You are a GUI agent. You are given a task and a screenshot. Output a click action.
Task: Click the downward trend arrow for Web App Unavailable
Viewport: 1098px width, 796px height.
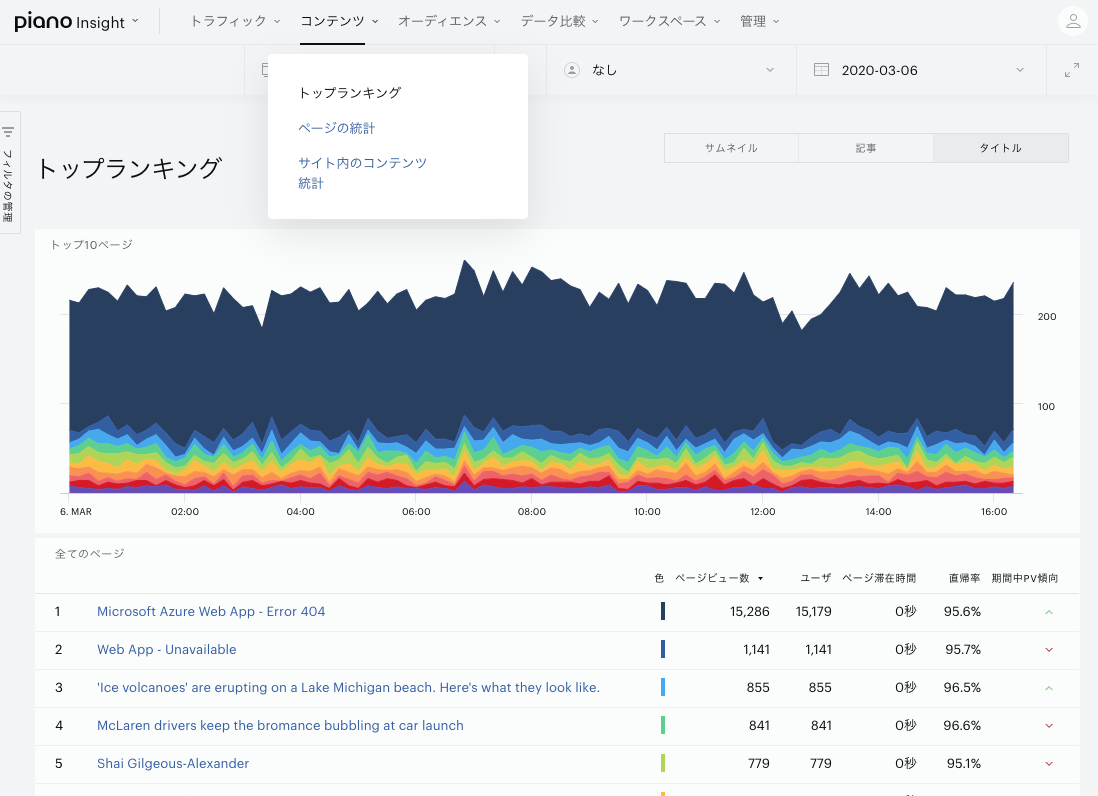pos(1049,650)
